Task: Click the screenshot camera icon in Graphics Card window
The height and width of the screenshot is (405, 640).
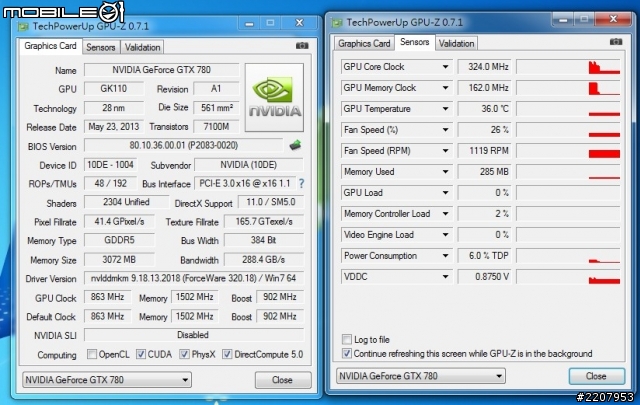Action: tap(302, 46)
